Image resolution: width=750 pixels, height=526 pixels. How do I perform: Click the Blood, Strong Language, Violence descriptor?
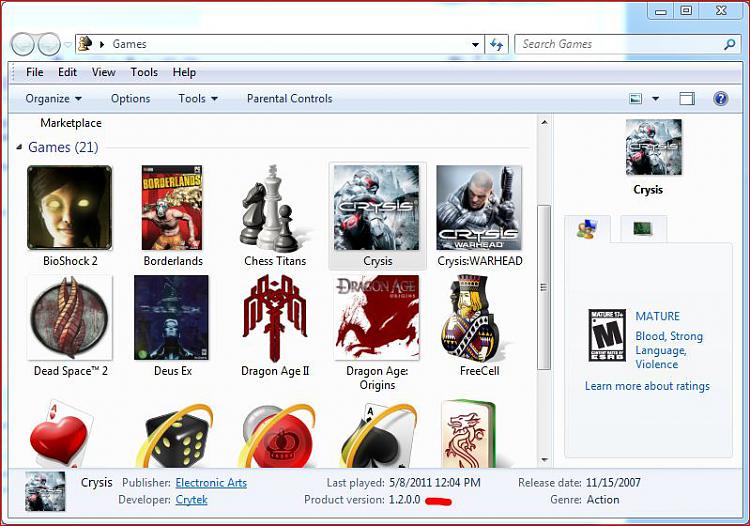pos(669,350)
